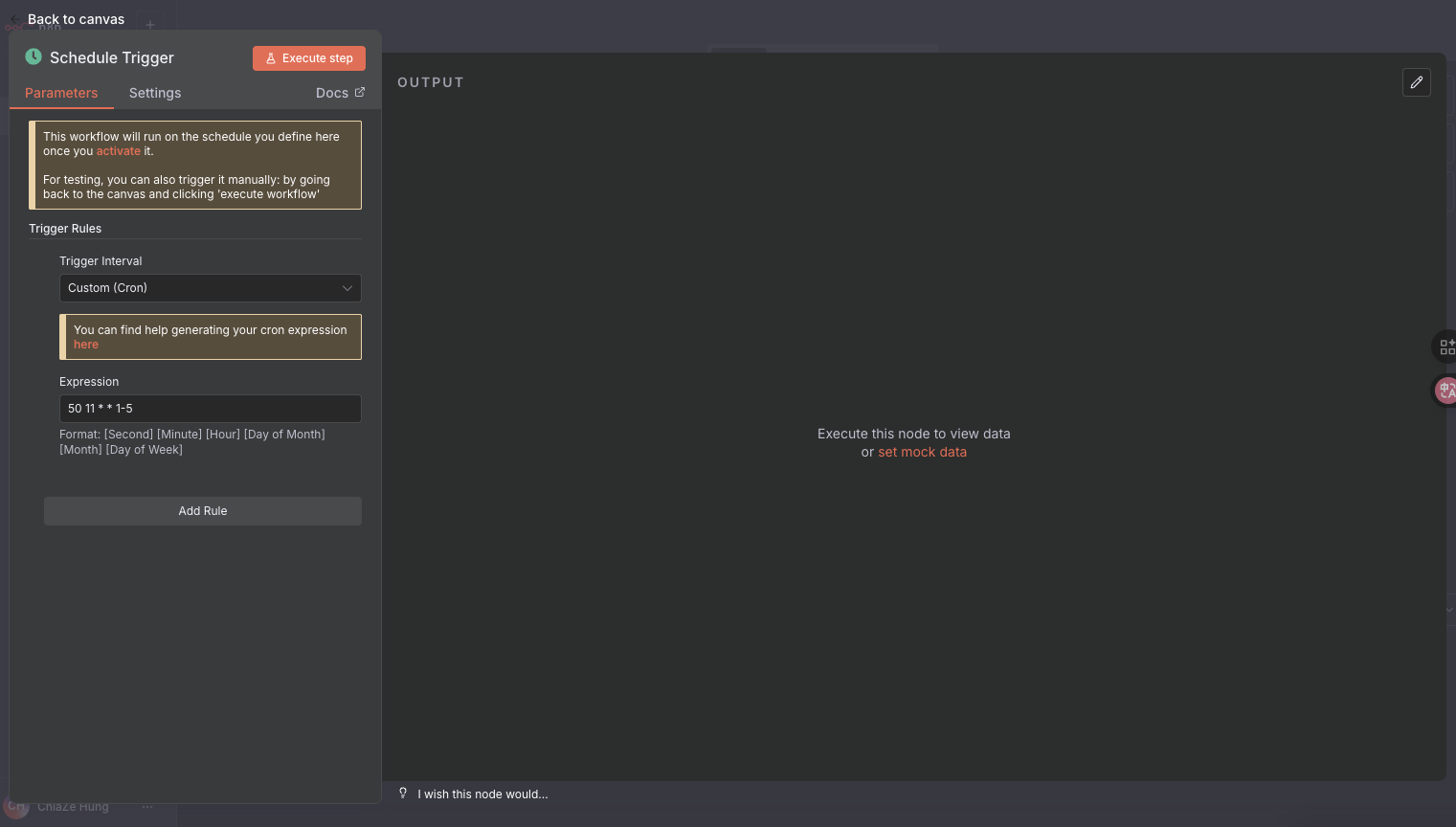Click the lightbulb feedback icon

[x=403, y=793]
